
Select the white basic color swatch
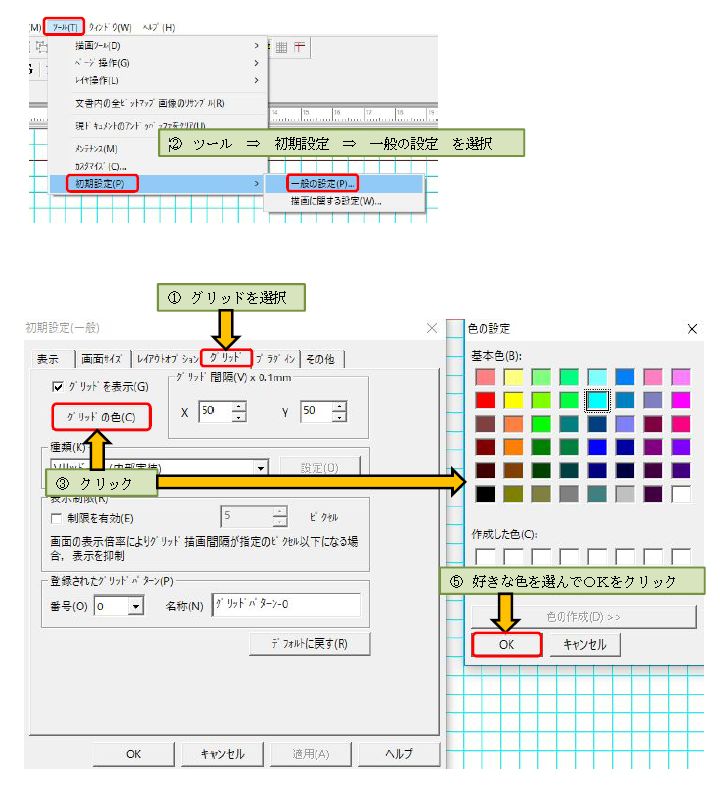681,494
